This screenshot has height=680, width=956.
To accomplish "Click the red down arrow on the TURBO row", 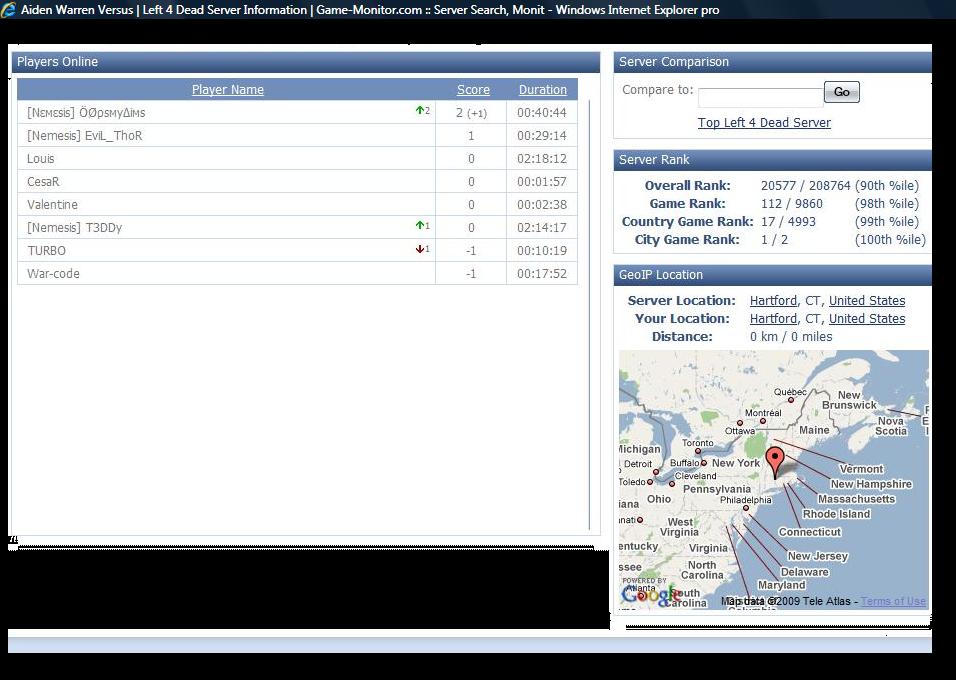I will [x=419, y=249].
